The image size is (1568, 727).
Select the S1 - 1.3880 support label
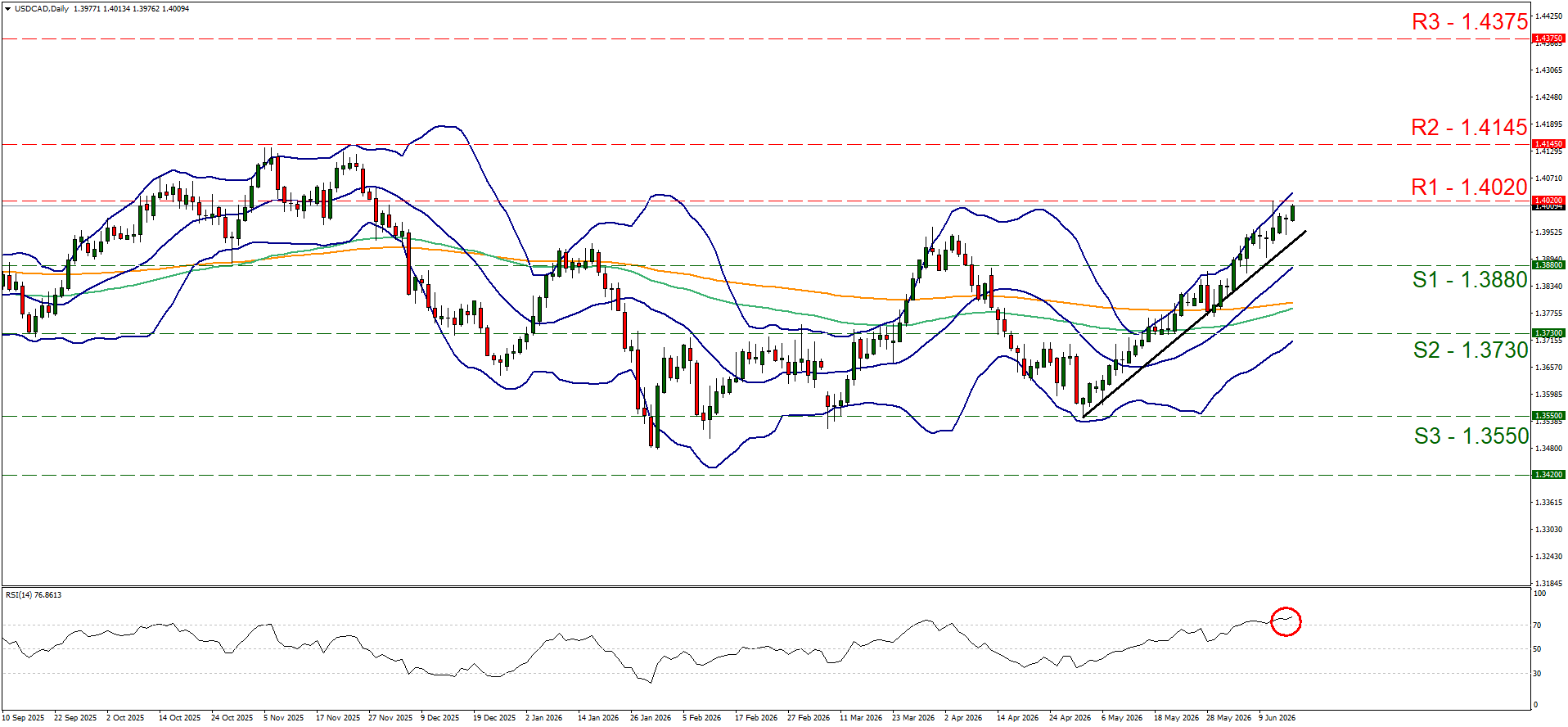click(1471, 280)
